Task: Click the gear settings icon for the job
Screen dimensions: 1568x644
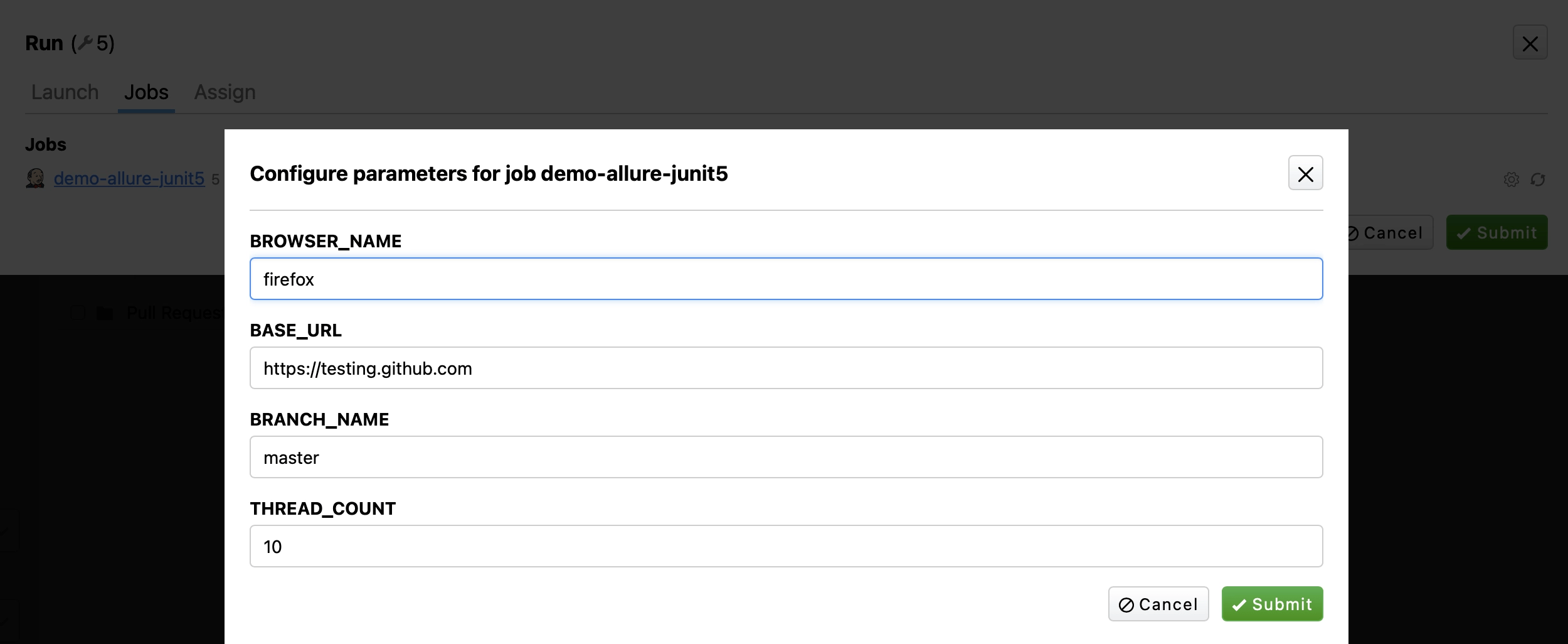Action: 1512,180
